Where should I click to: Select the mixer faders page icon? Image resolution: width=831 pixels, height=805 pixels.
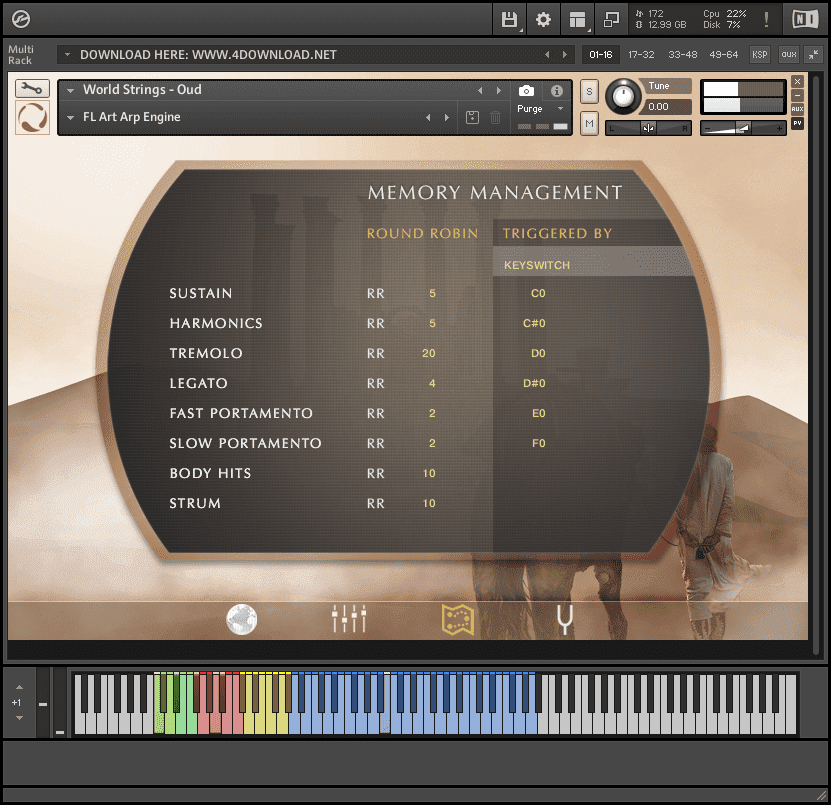pyautogui.click(x=347, y=619)
